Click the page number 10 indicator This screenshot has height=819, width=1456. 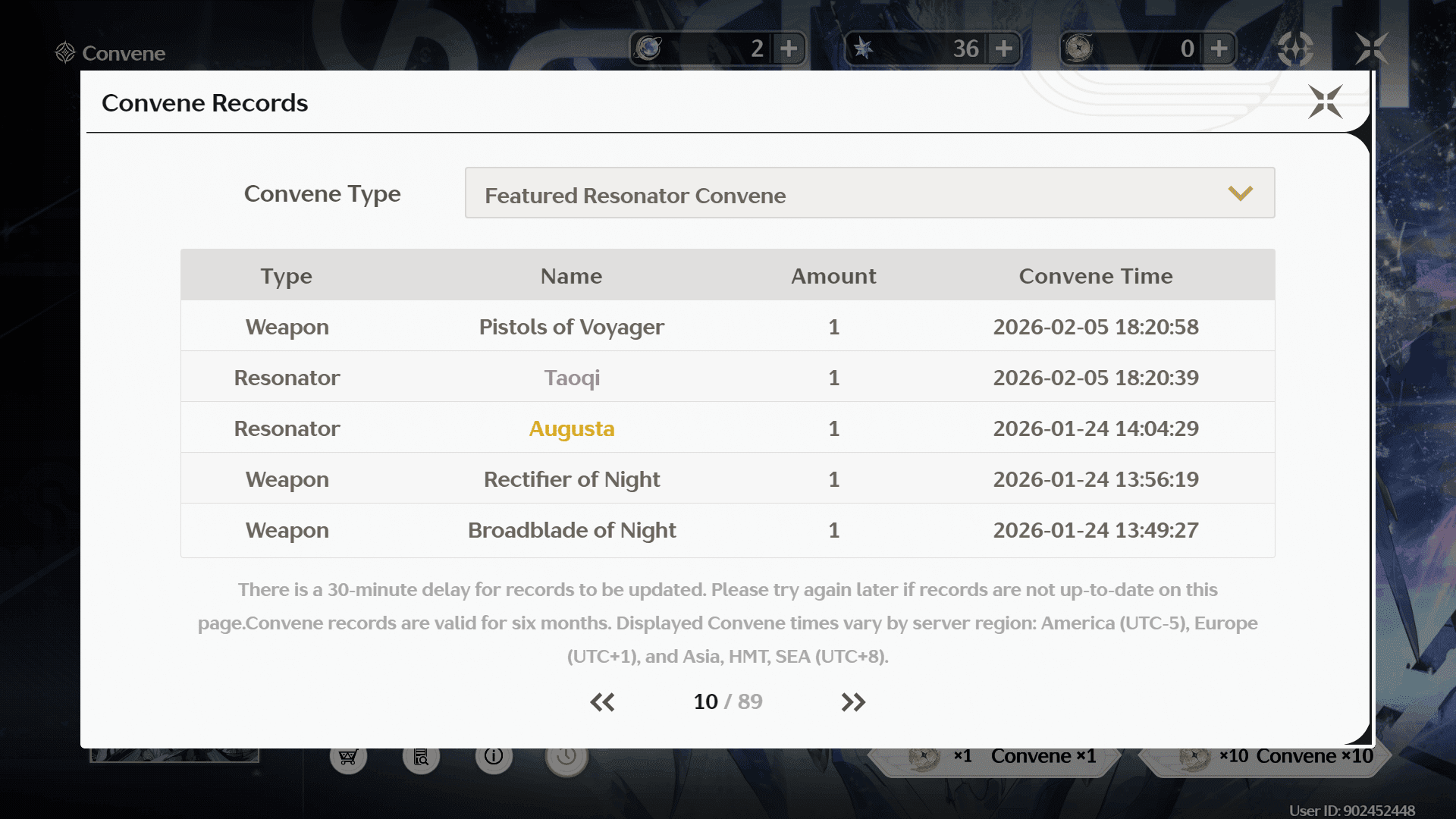[x=705, y=702]
